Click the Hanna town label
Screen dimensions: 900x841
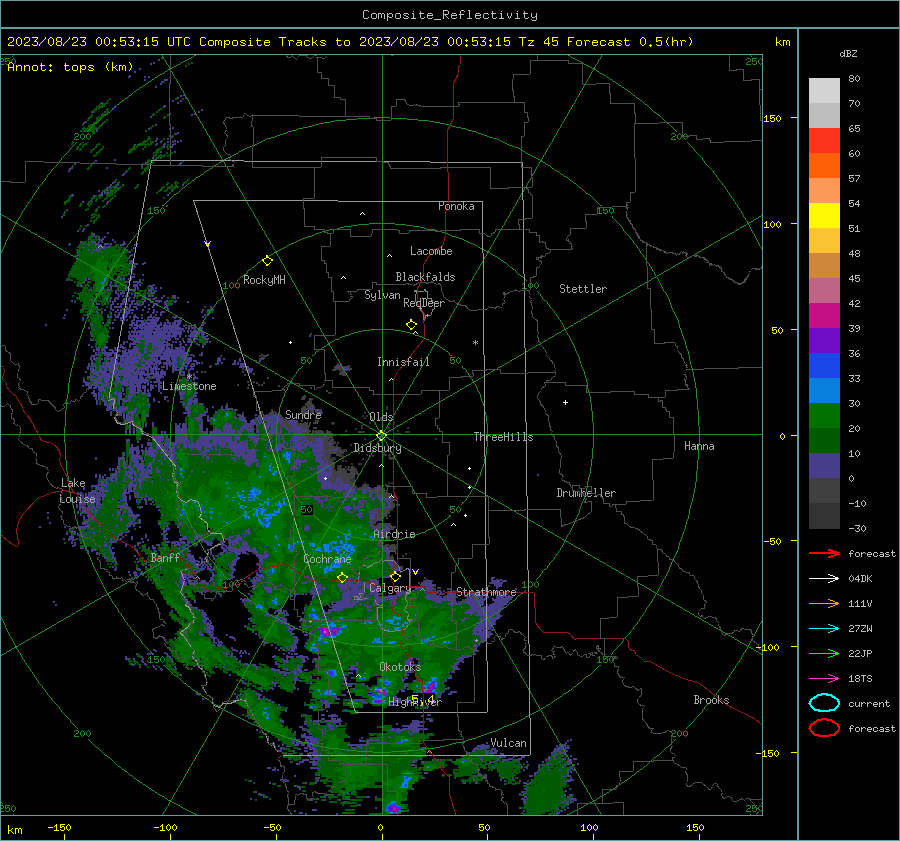click(x=699, y=446)
